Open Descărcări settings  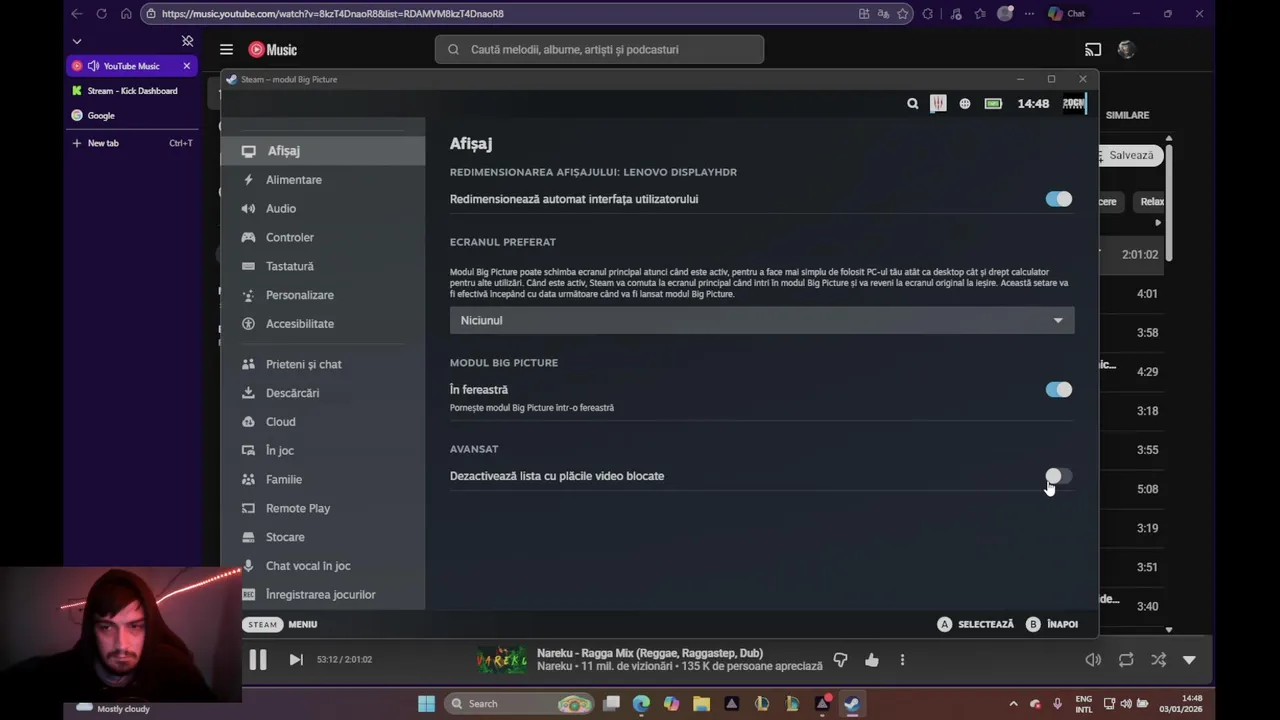point(323,394)
